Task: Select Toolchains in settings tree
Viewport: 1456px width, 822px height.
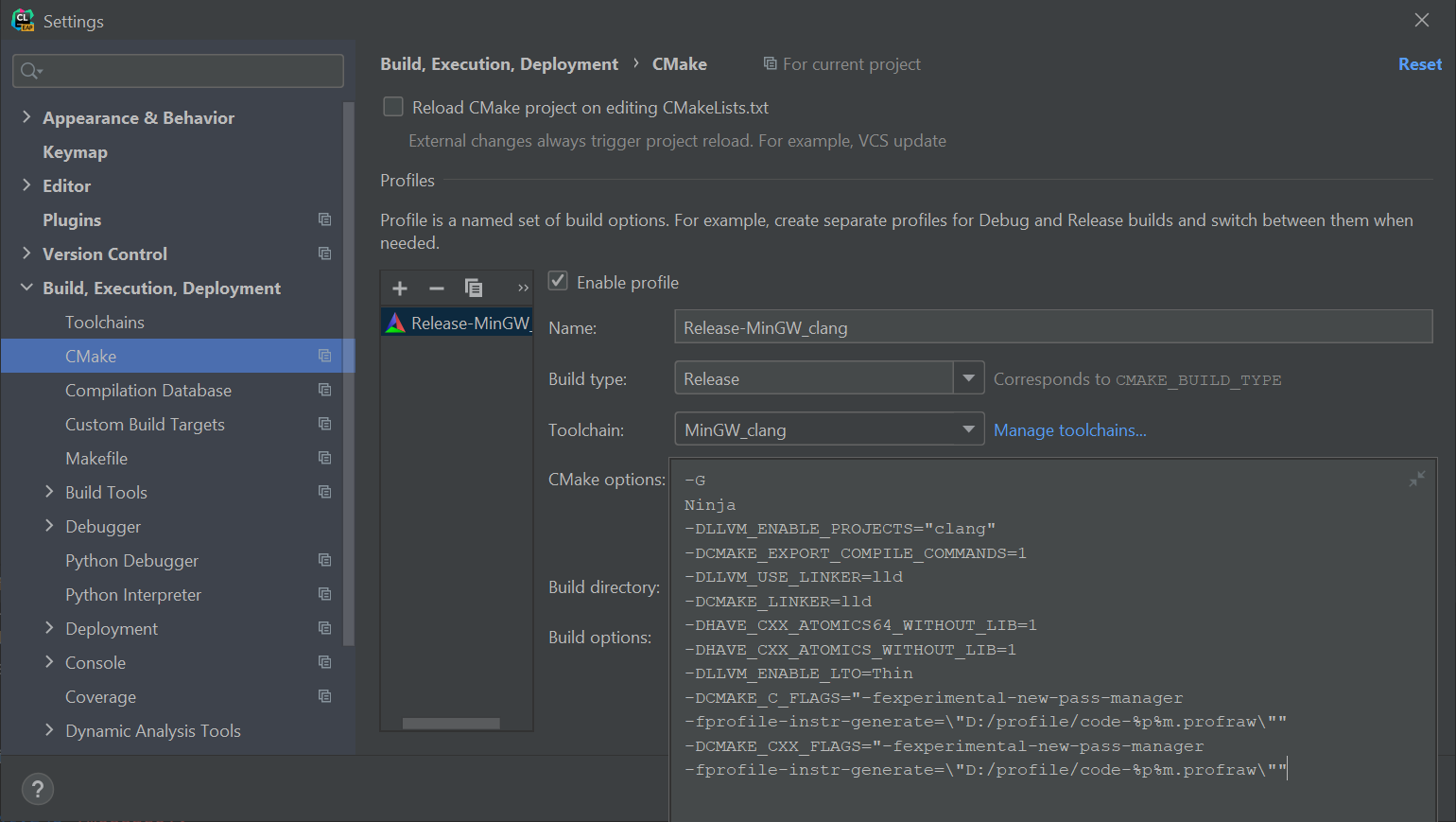Action: [105, 322]
